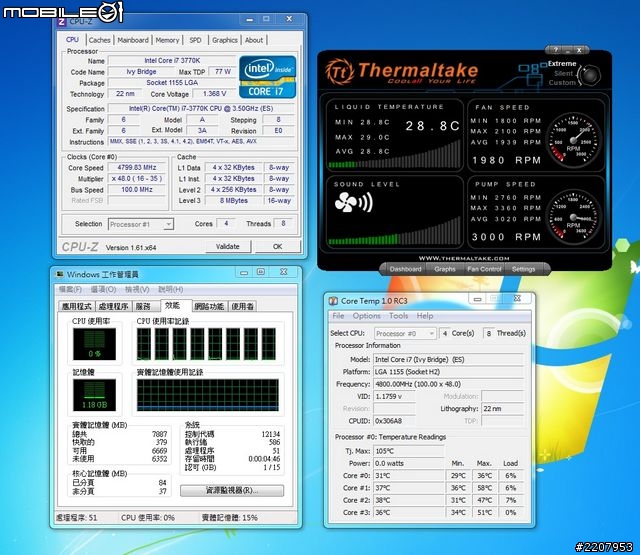This screenshot has height=555, width=640.
Task: Click the liquid temperature bar meter
Action: pyautogui.click(x=395, y=154)
